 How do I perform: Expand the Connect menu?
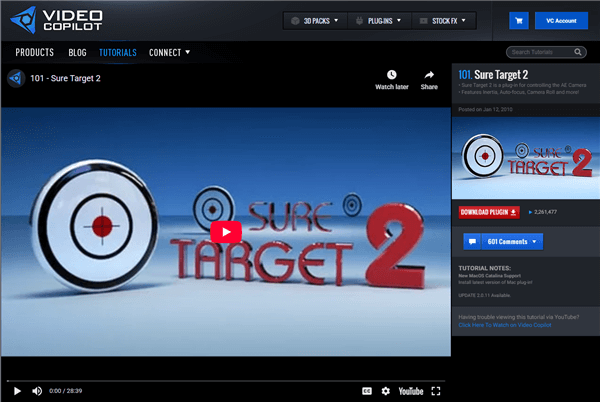point(170,52)
